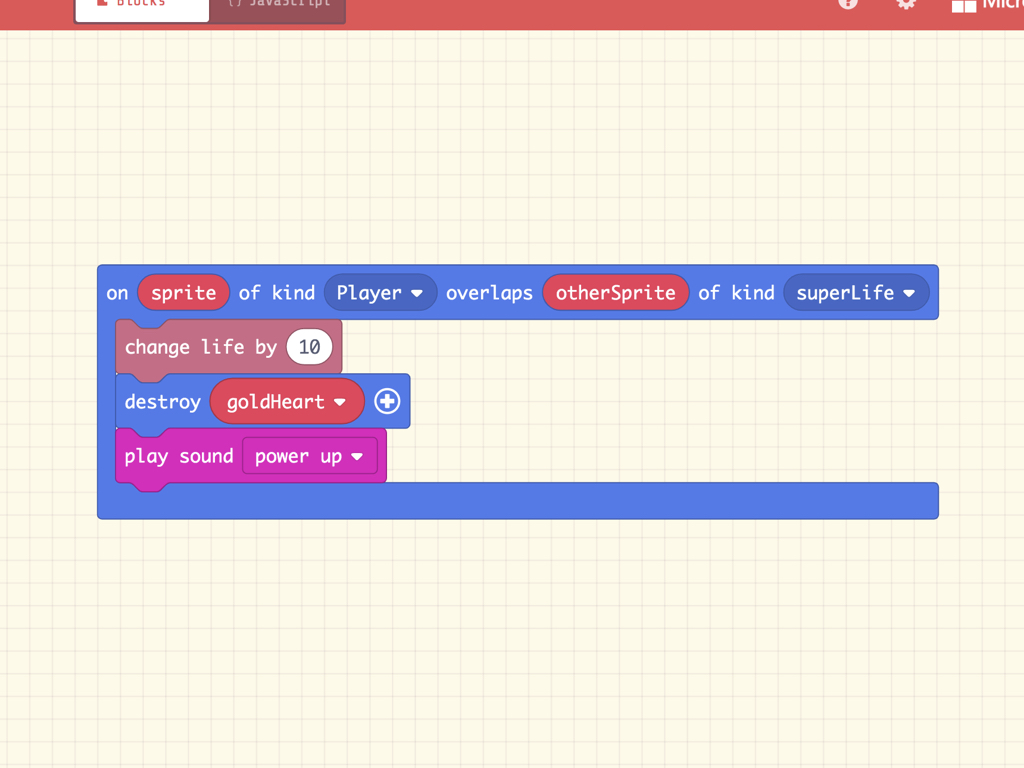Select the otherSprite variable pill

(616, 293)
